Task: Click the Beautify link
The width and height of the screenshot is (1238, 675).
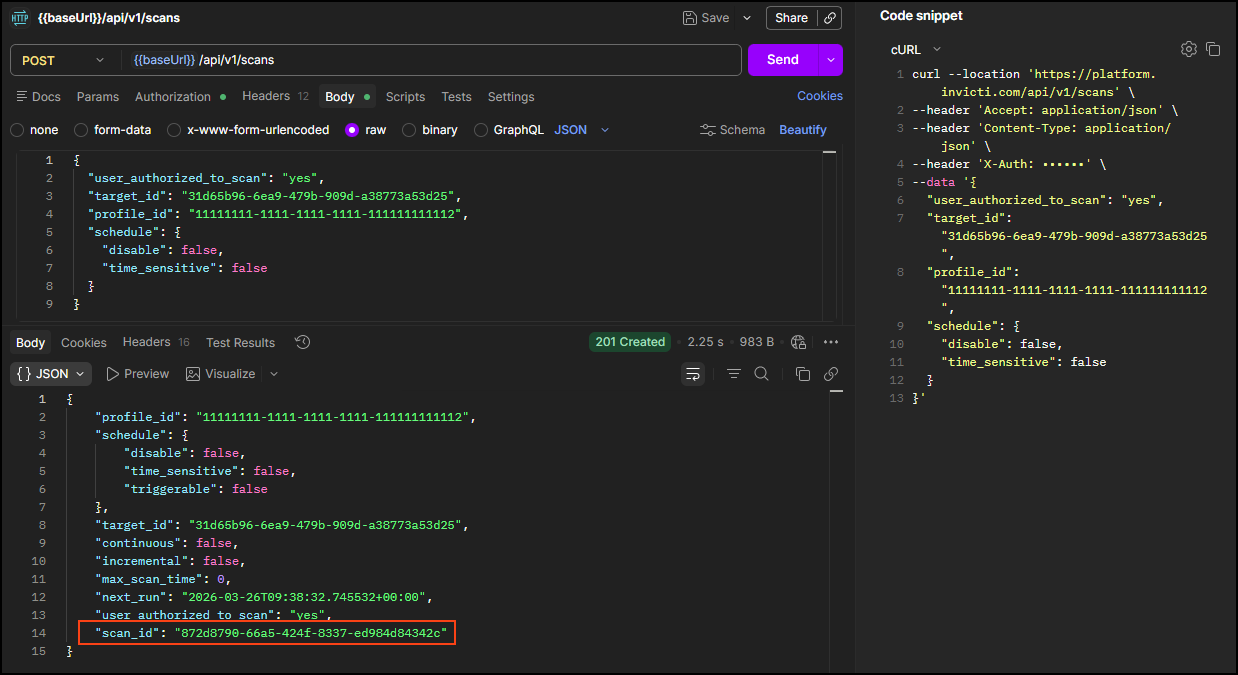Action: (x=802, y=130)
